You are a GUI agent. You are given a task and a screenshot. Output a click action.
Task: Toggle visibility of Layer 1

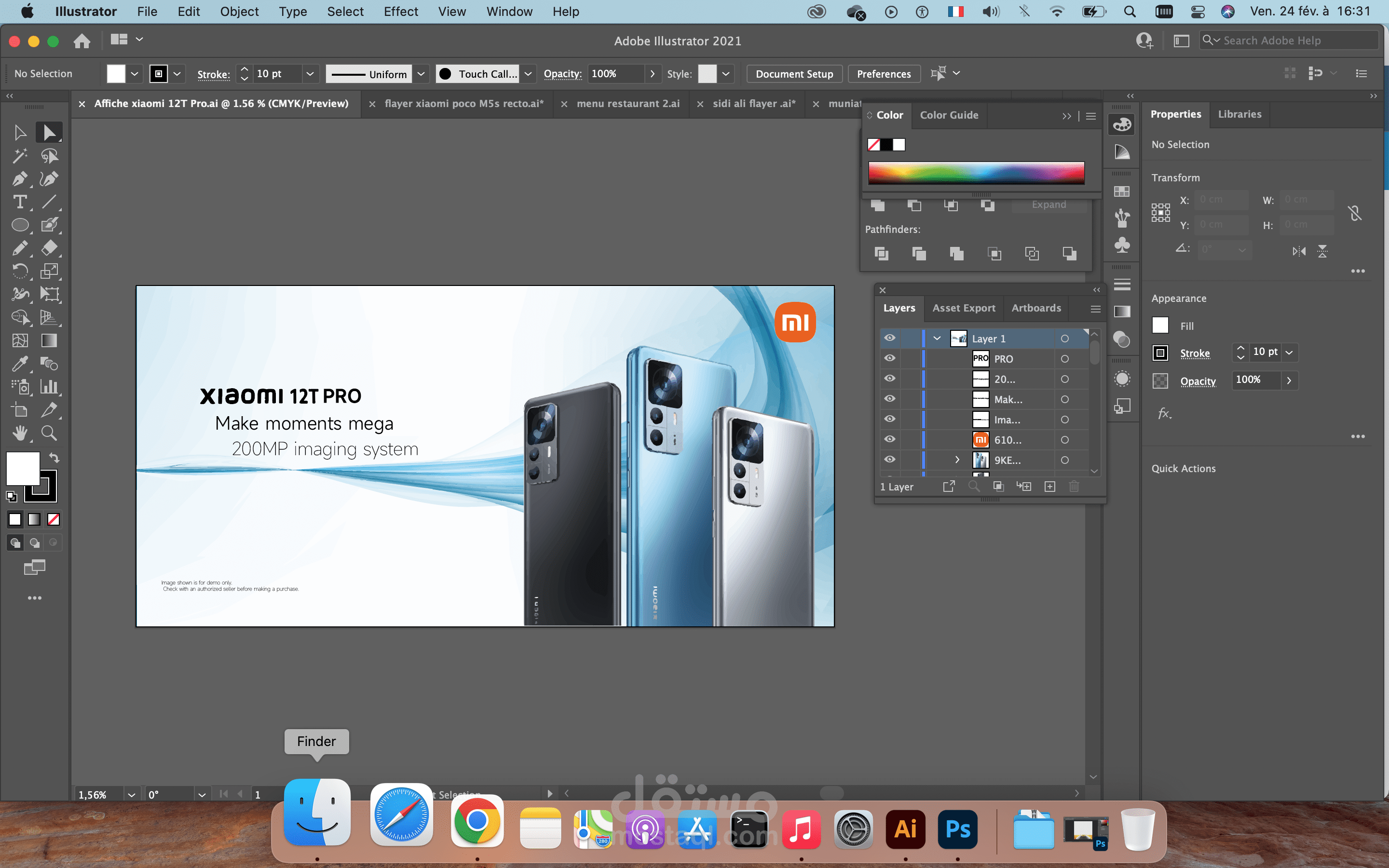(x=890, y=338)
